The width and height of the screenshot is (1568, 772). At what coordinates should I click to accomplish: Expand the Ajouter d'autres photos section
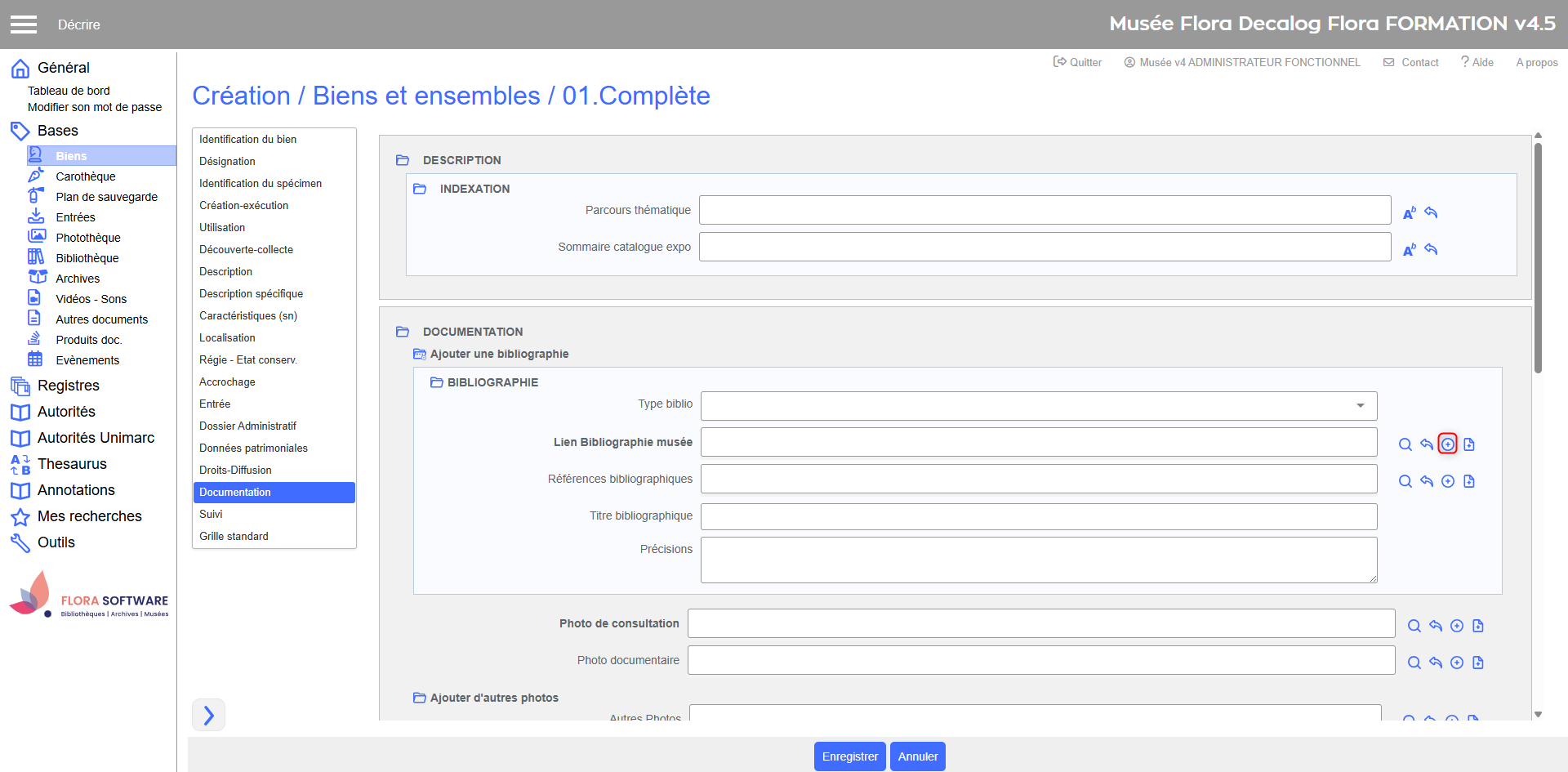click(419, 698)
